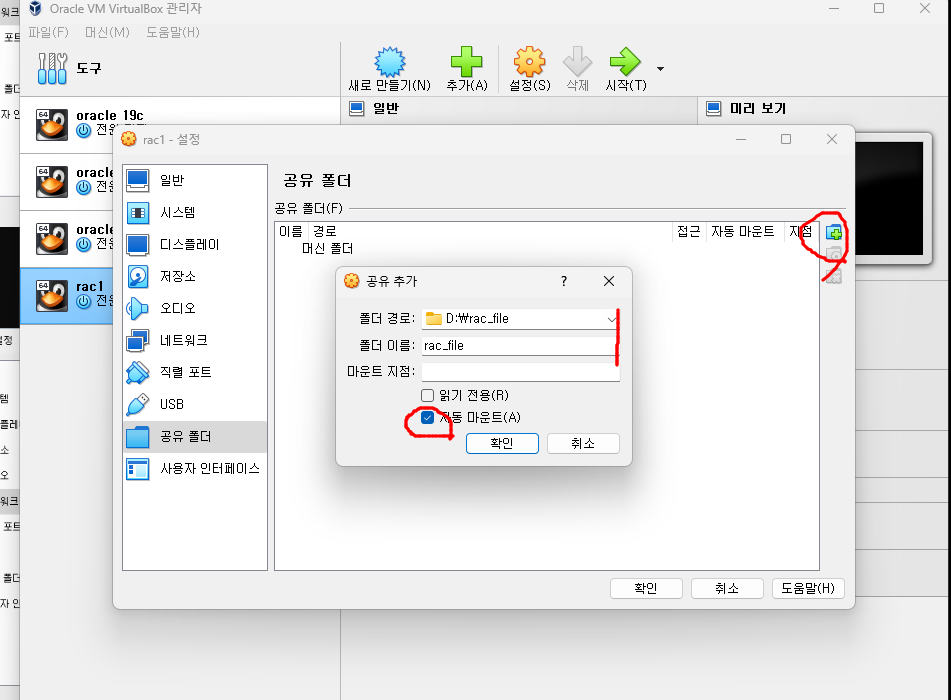
Task: Open 머신(M) menu
Action: [107, 32]
